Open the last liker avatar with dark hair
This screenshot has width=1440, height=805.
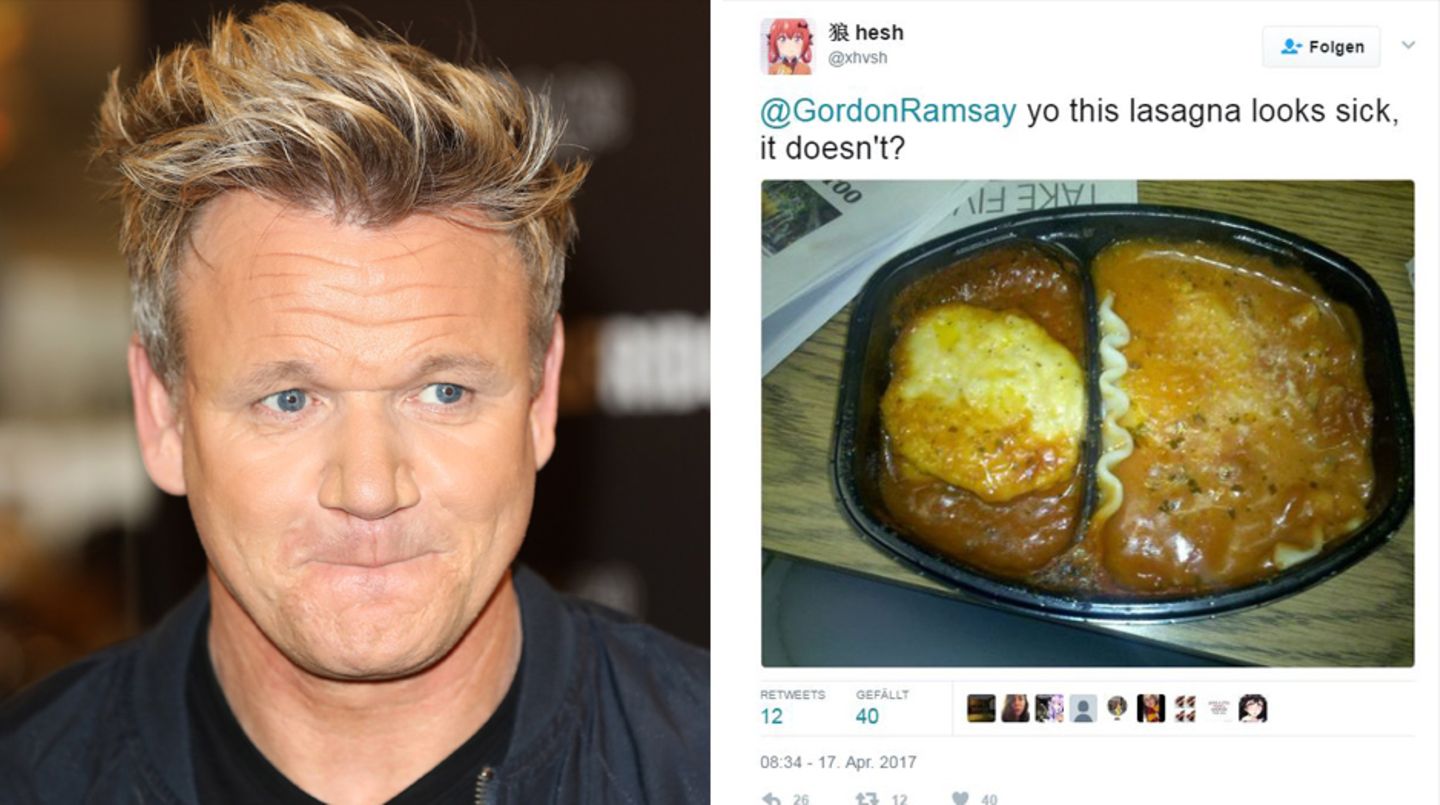point(1253,708)
